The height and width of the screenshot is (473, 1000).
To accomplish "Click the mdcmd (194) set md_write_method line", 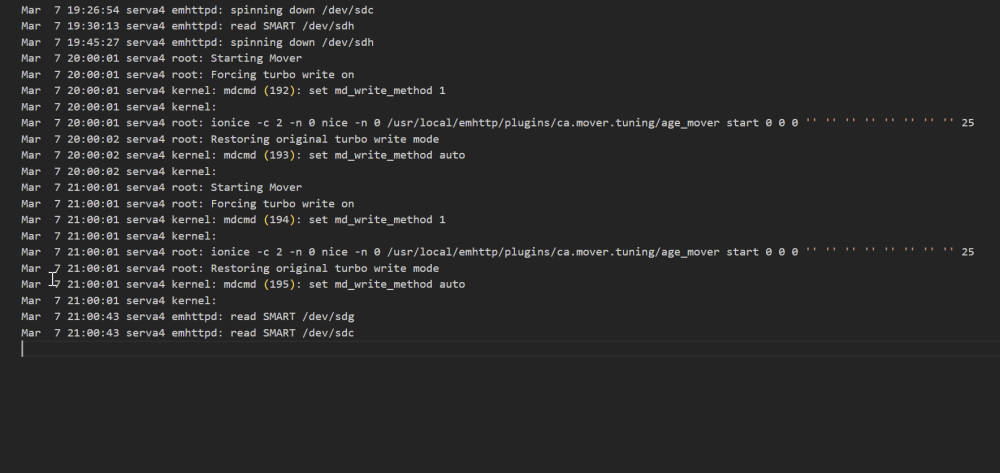I will [x=233, y=220].
